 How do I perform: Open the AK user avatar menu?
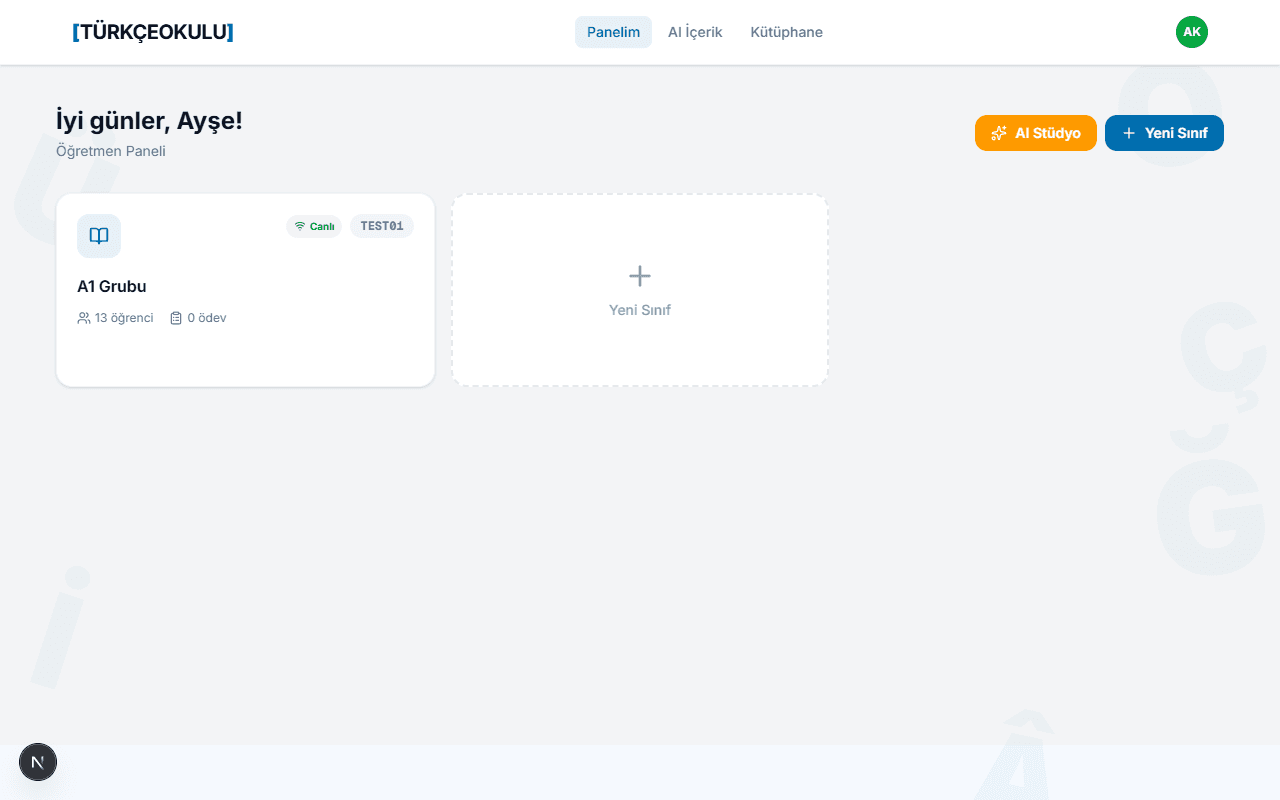1192,32
